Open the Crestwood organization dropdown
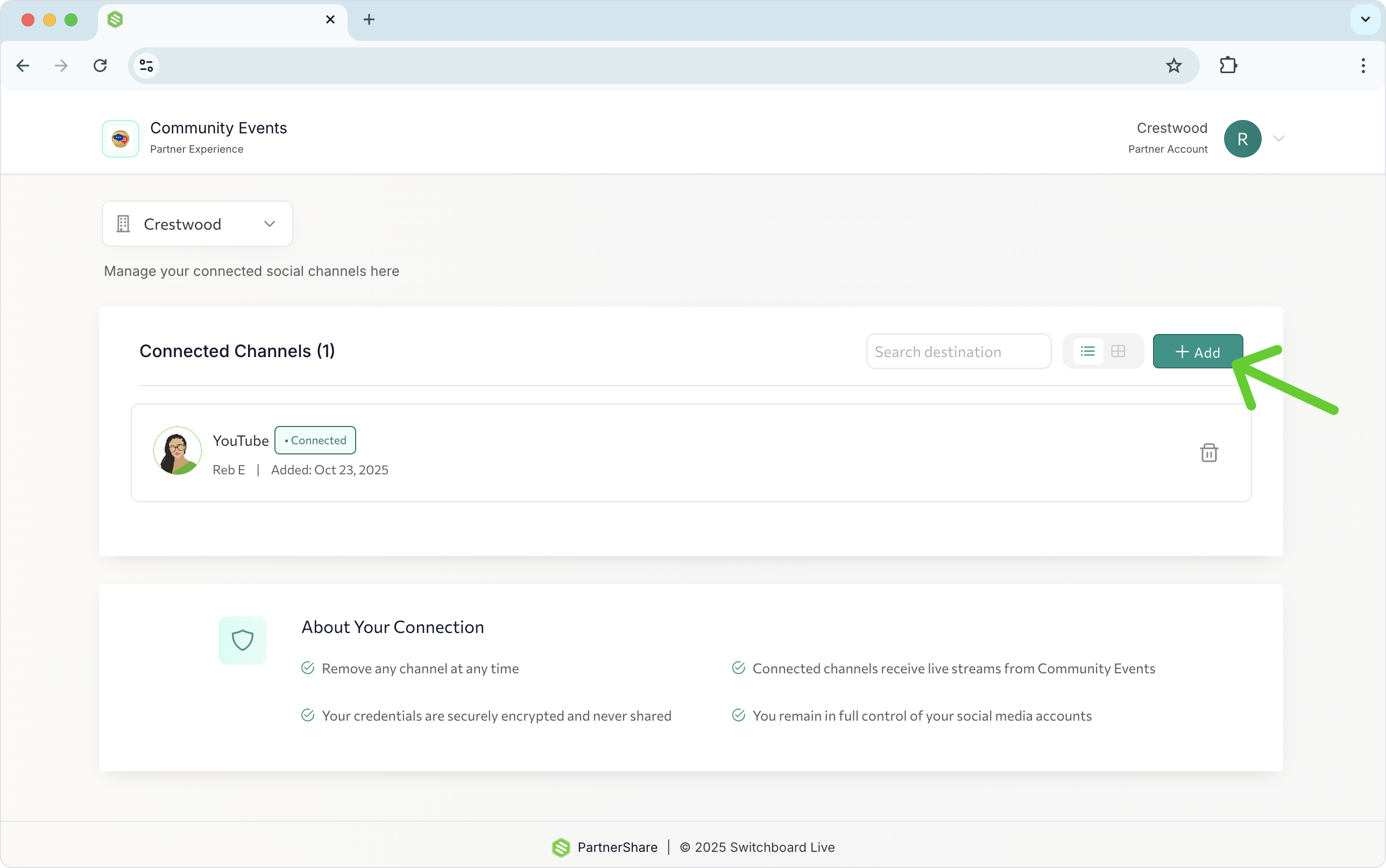1386x868 pixels. point(197,224)
